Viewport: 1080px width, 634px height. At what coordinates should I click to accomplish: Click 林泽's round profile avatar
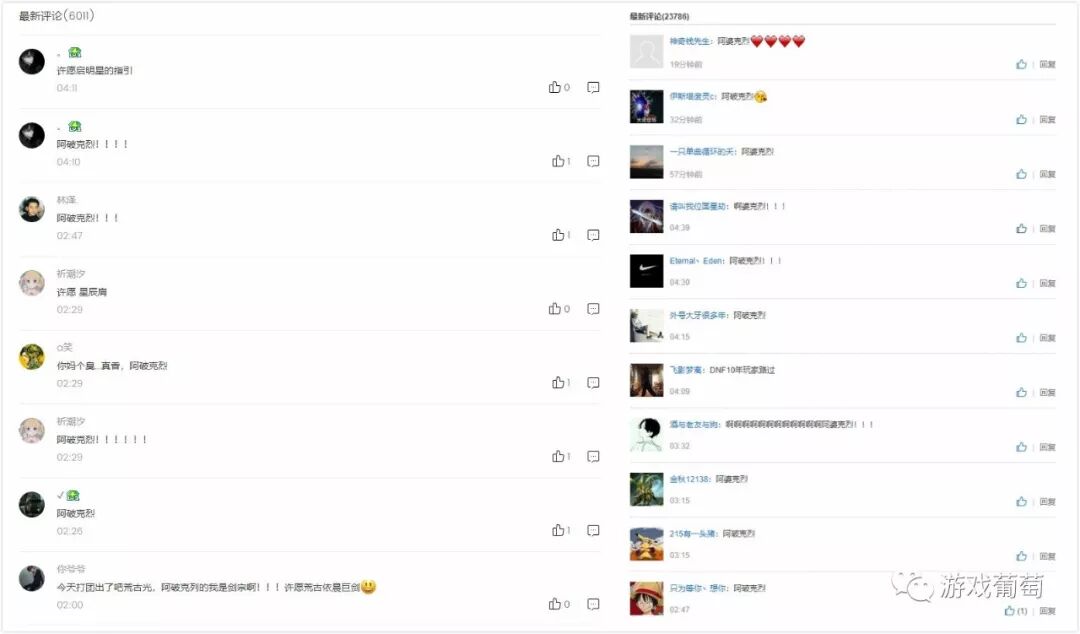point(32,209)
